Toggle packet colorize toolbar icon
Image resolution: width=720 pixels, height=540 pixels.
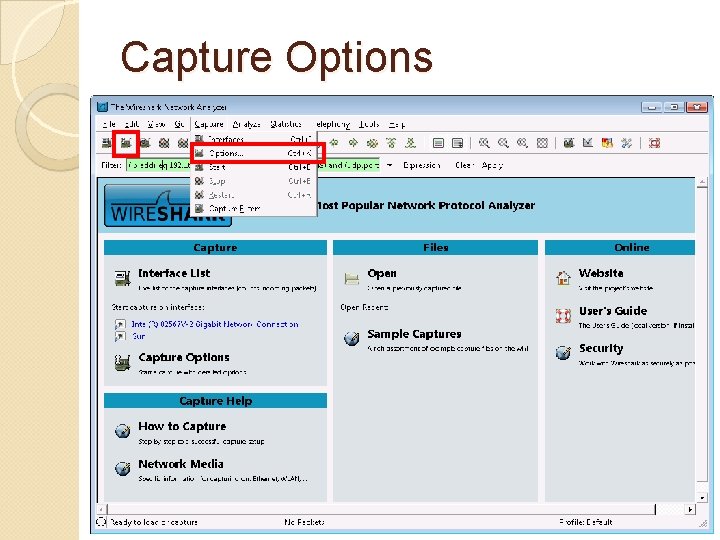438,143
